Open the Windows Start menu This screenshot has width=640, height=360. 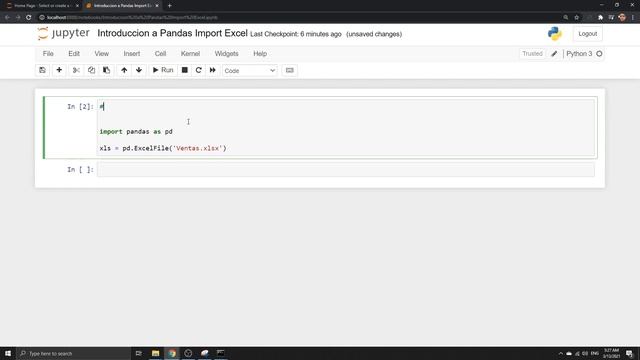8,353
